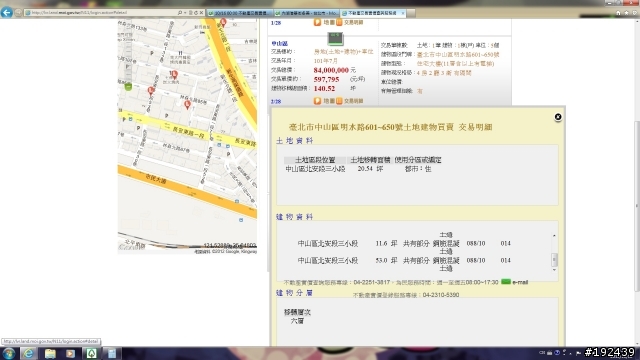Open Internet Explorer from the taskbar
This screenshot has width=640, height=360.
[28, 353]
